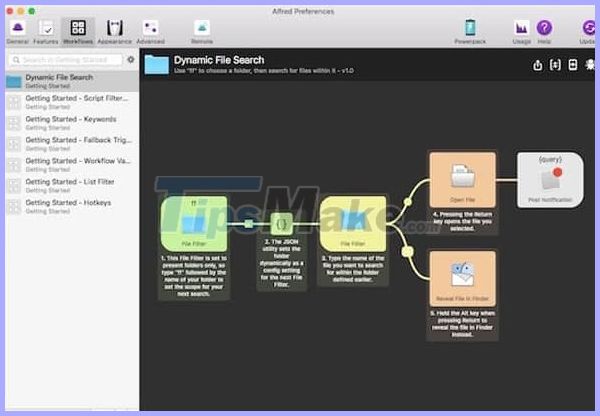Screen dimensions: 600x416
Task: Select the Reveal File in Finder node
Action: coord(463,278)
